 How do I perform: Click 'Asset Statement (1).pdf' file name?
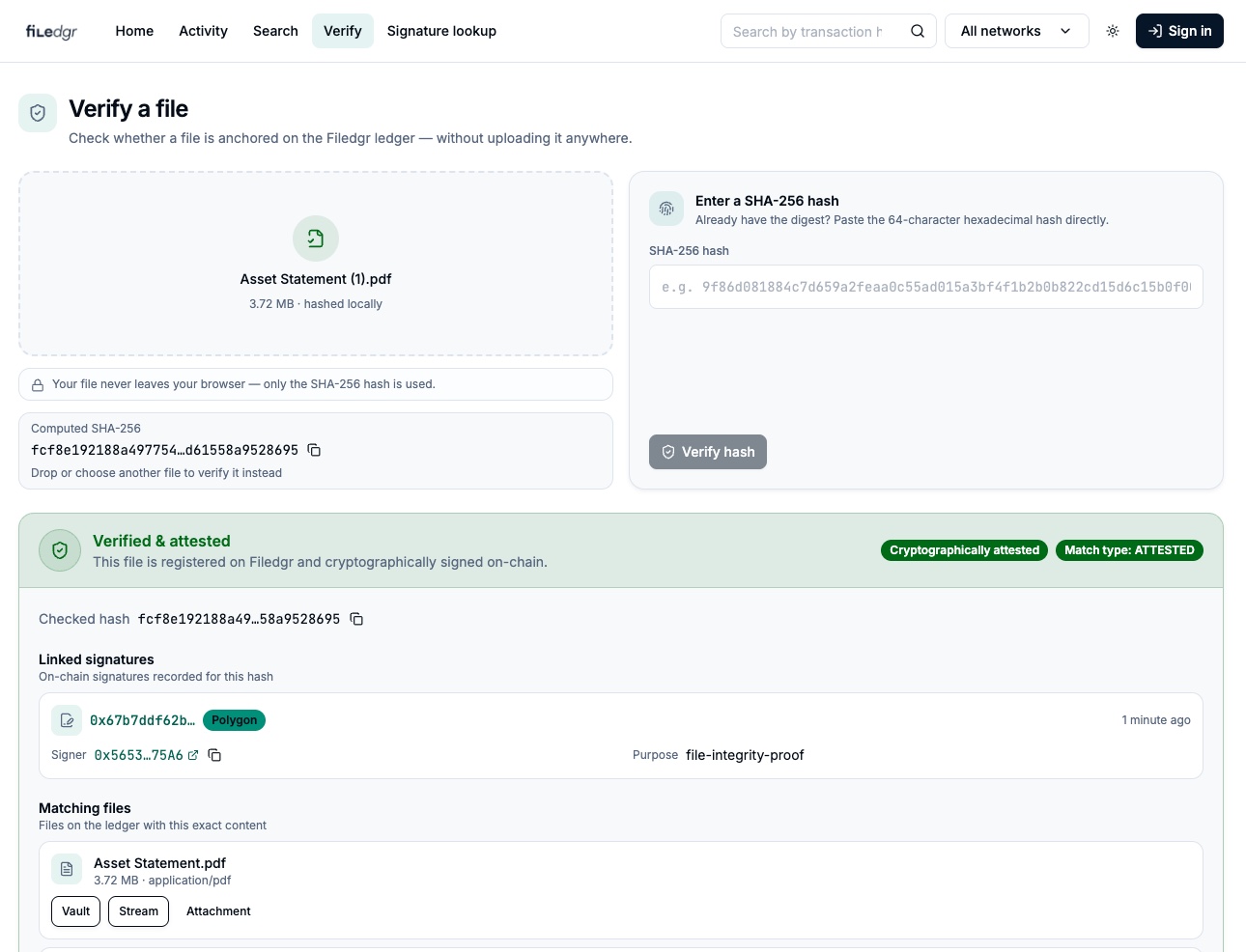pos(316,279)
